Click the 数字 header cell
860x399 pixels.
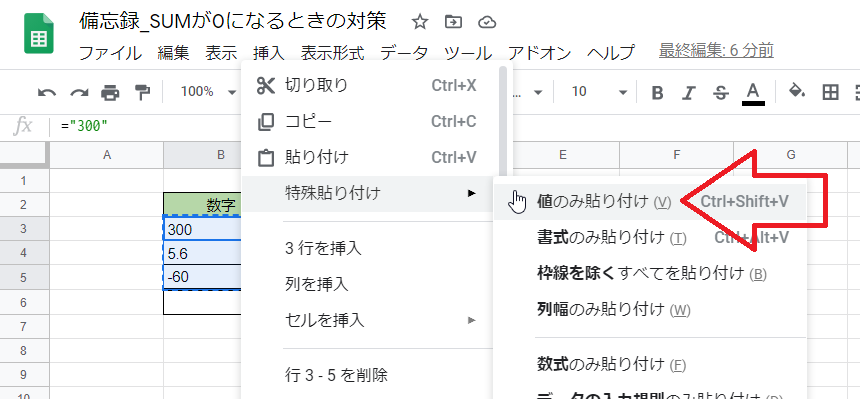[202, 205]
